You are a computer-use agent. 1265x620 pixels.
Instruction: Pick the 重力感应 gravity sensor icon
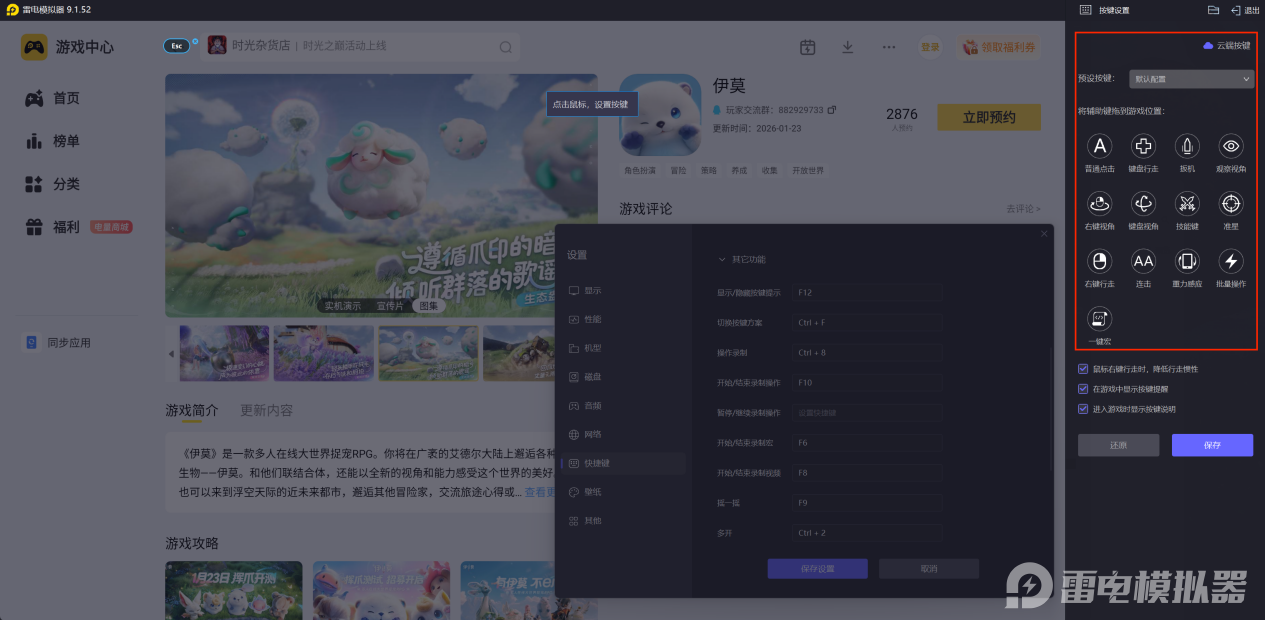(x=1187, y=262)
